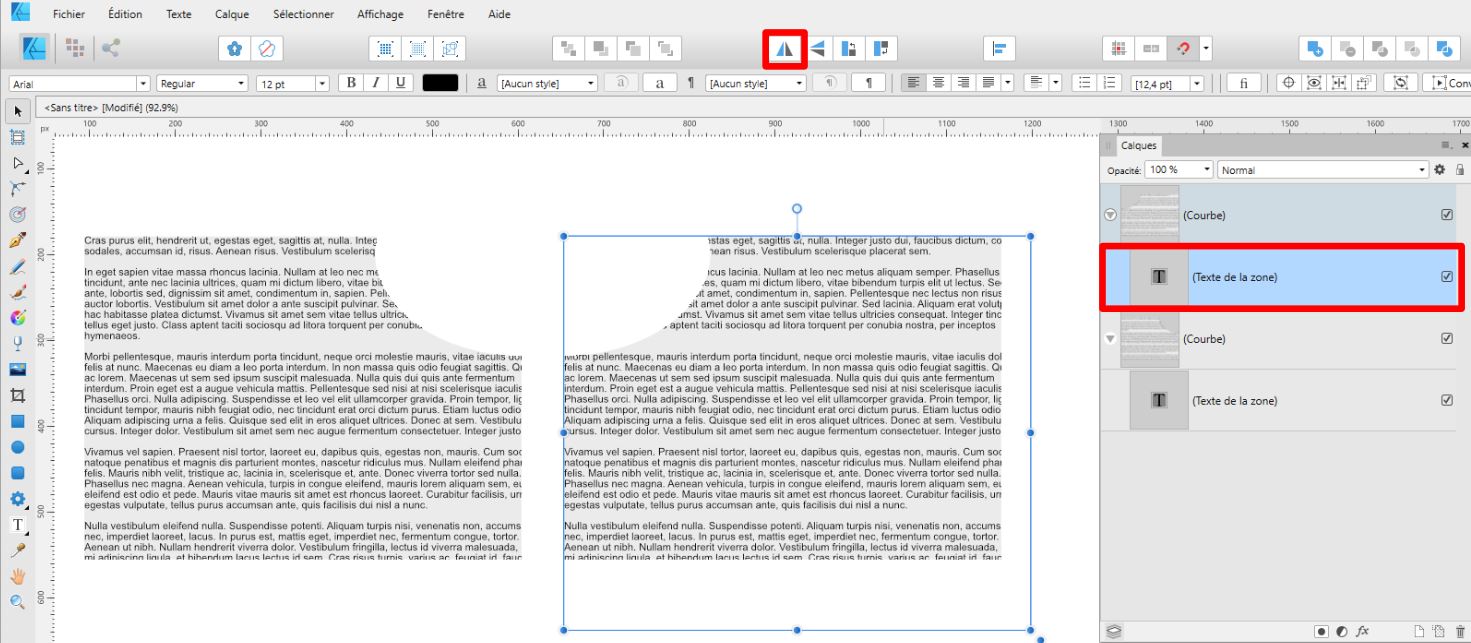The height and width of the screenshot is (643, 1471).
Task: Select the Calques panel tab
Action: point(1139,146)
